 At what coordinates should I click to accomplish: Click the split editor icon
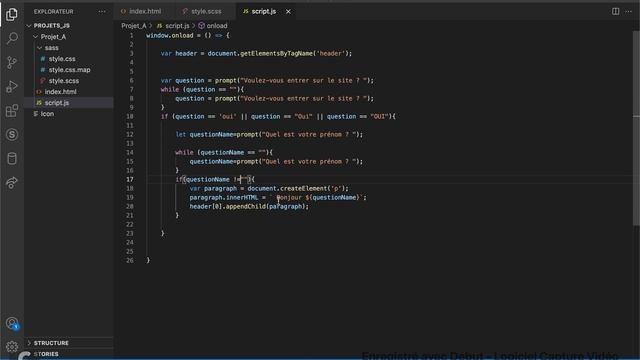pos(615,11)
